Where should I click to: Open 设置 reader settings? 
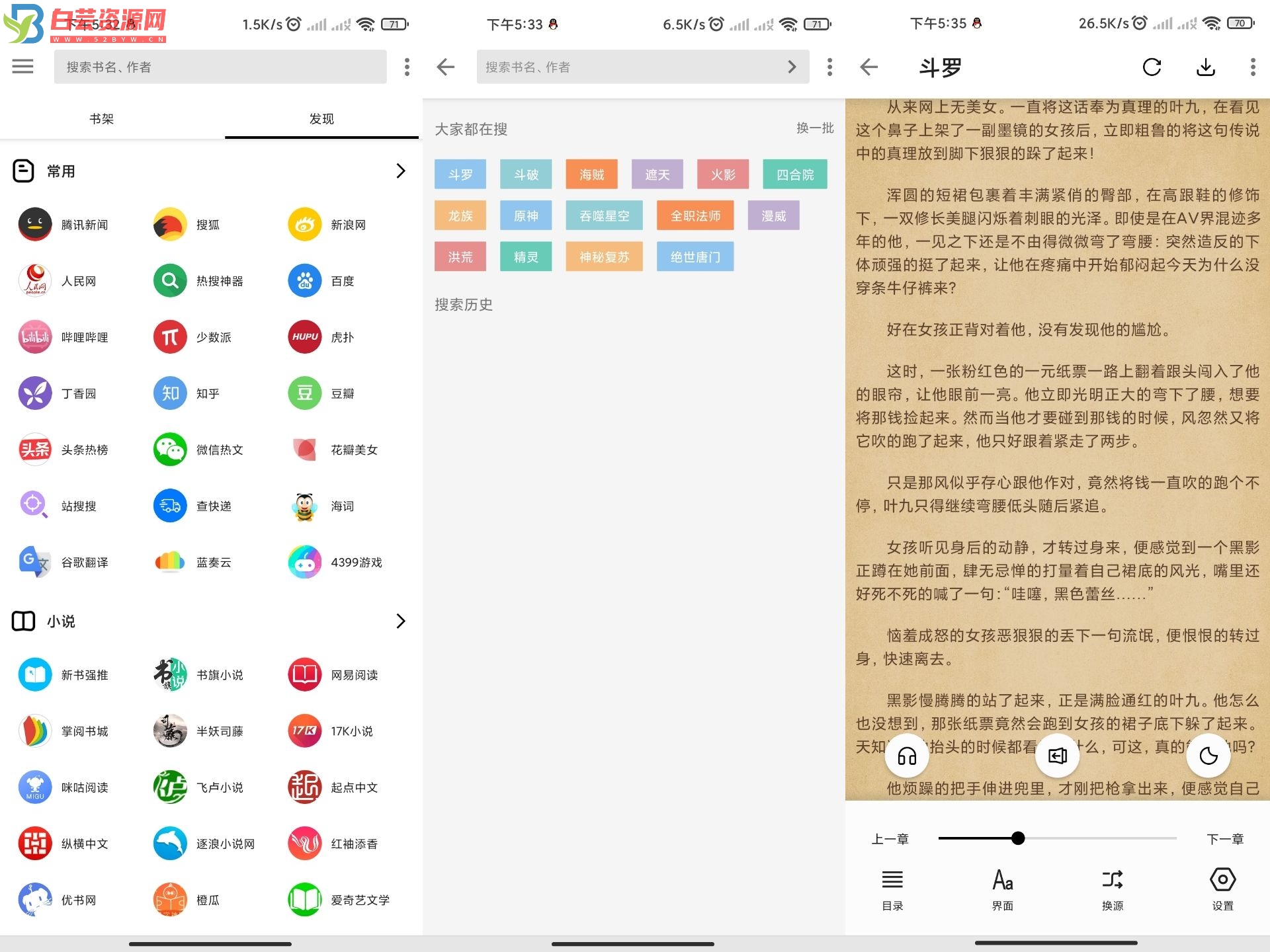pos(1222,891)
